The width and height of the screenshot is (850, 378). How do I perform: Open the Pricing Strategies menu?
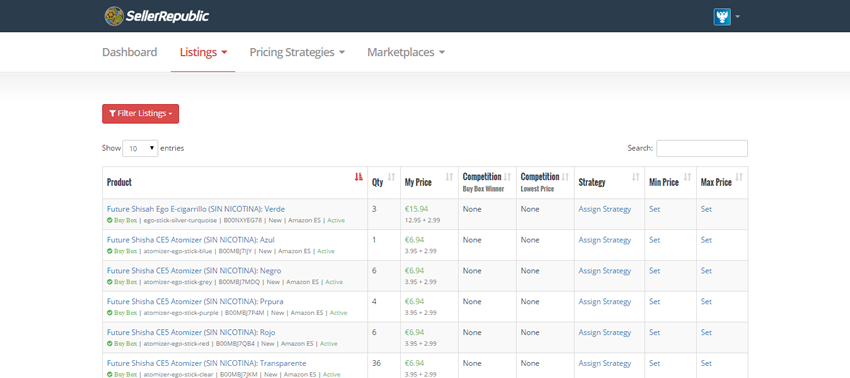point(297,52)
